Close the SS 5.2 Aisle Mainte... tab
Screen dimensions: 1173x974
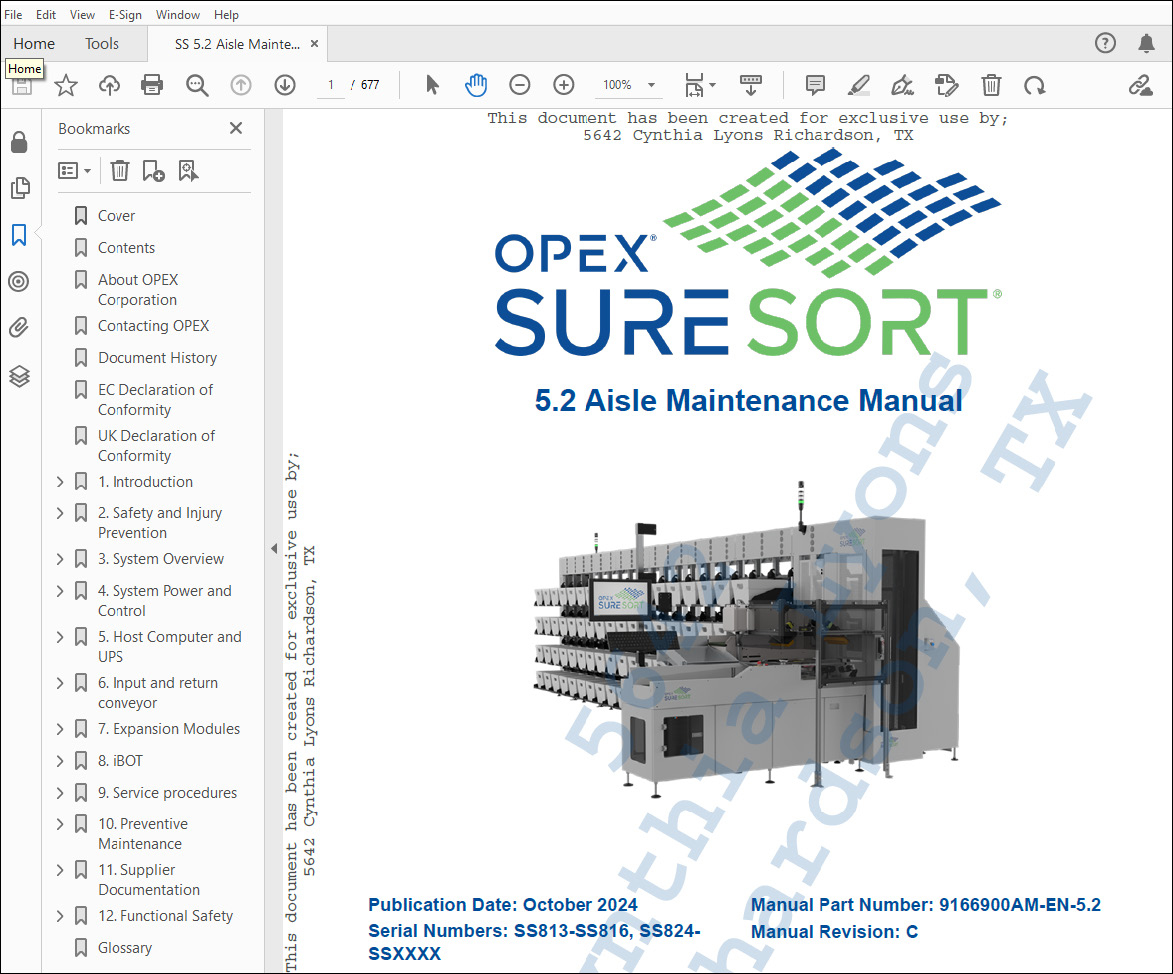[x=314, y=43]
